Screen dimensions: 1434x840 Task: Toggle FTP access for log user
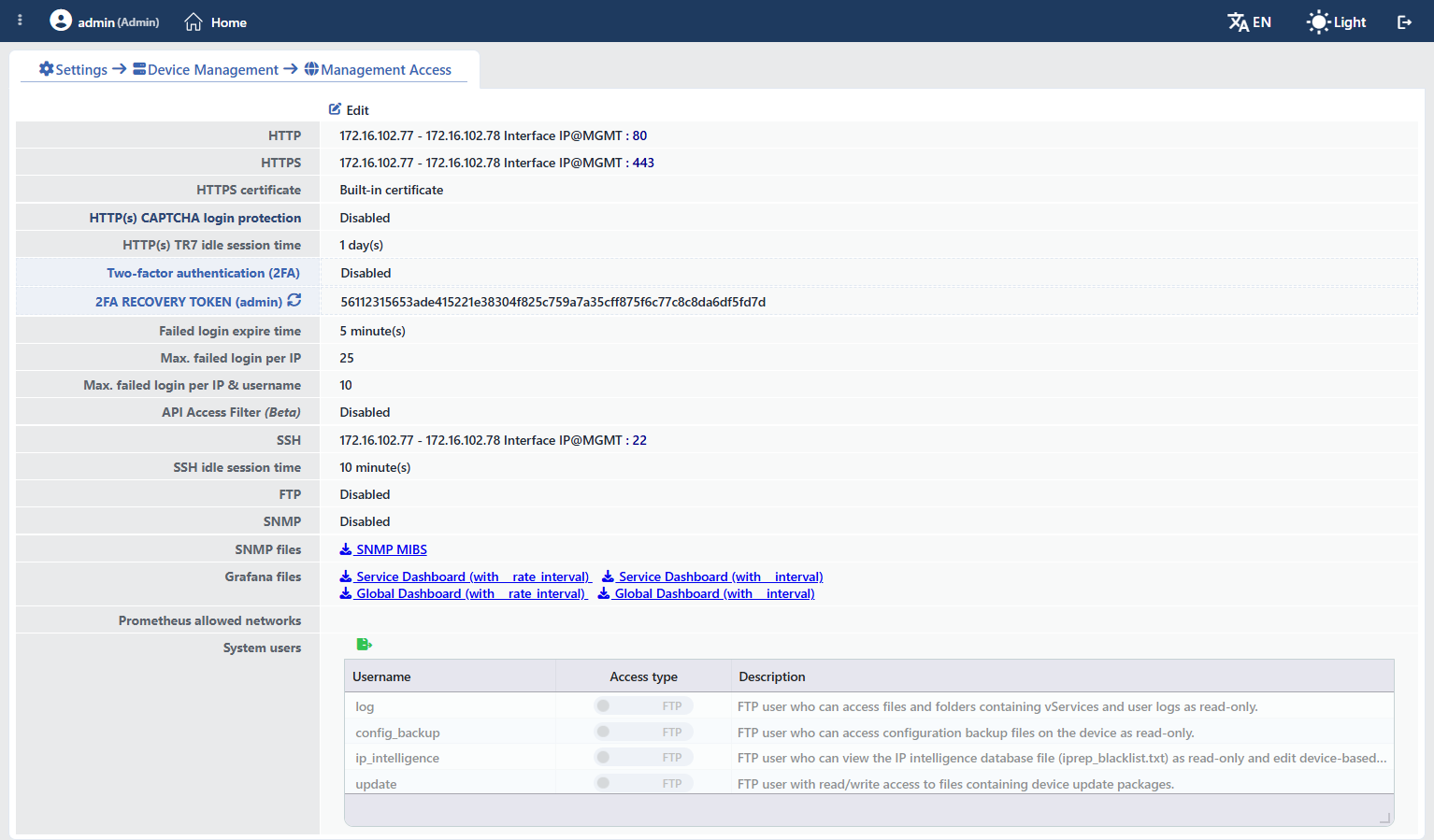(x=643, y=705)
